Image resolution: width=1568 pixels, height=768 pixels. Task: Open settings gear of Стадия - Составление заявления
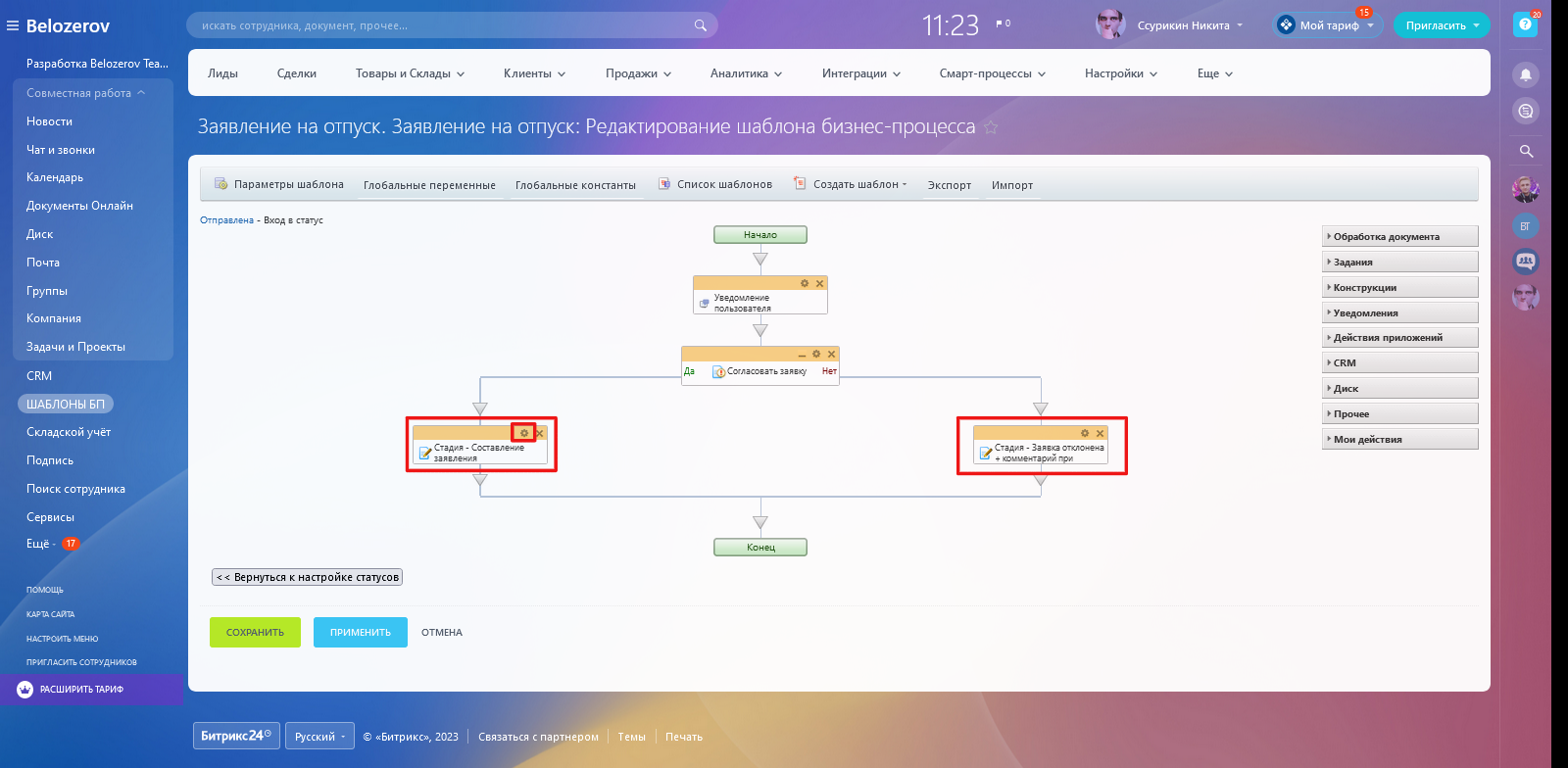point(524,433)
